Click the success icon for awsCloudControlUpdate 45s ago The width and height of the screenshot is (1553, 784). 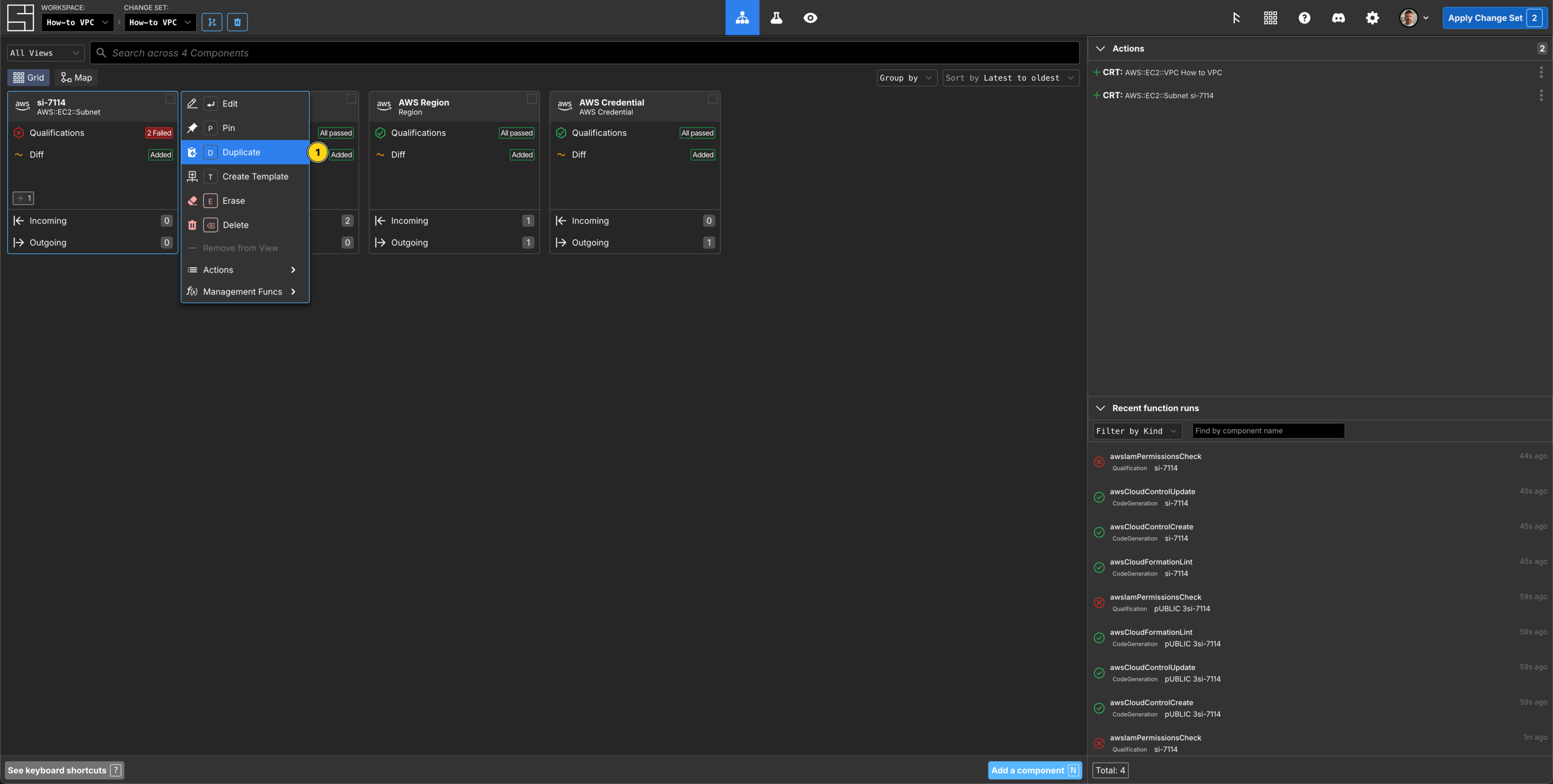tap(1099, 497)
